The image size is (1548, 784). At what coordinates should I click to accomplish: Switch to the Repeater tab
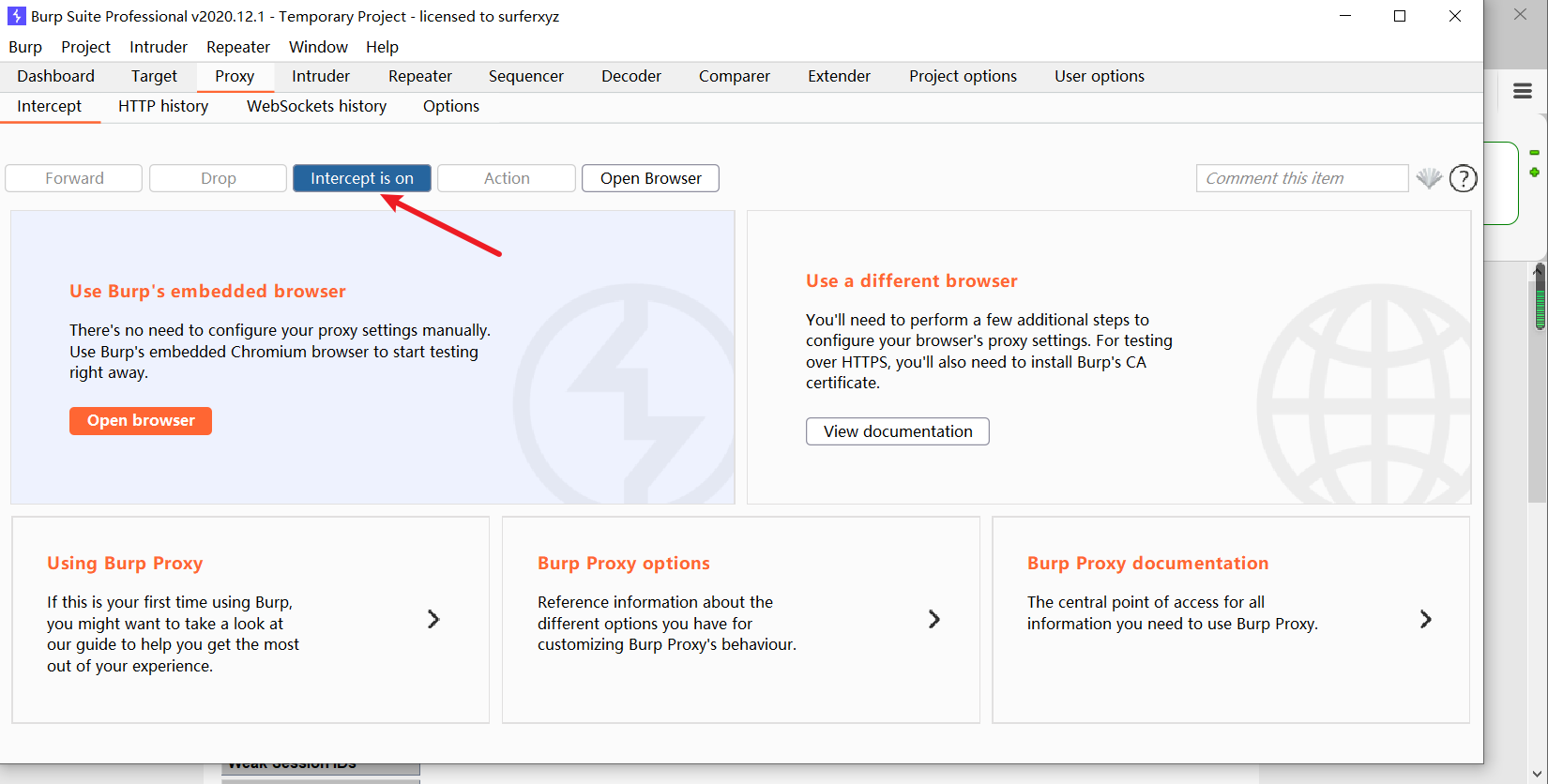[x=420, y=76]
